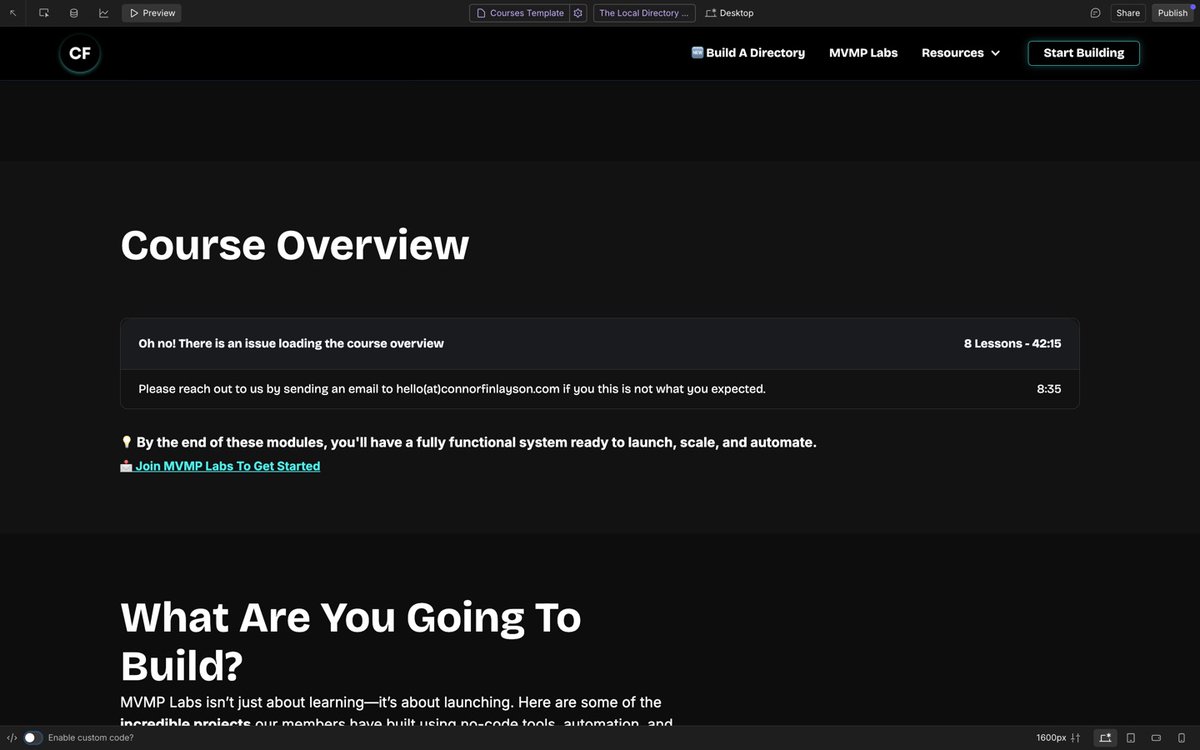Open the Courses Template page selector

[520, 13]
